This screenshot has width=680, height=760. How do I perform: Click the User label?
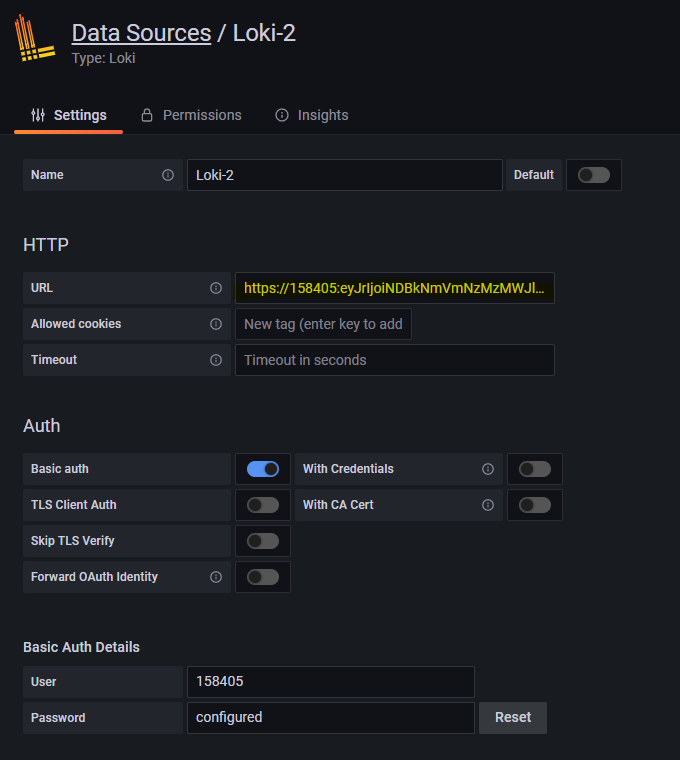pos(44,681)
